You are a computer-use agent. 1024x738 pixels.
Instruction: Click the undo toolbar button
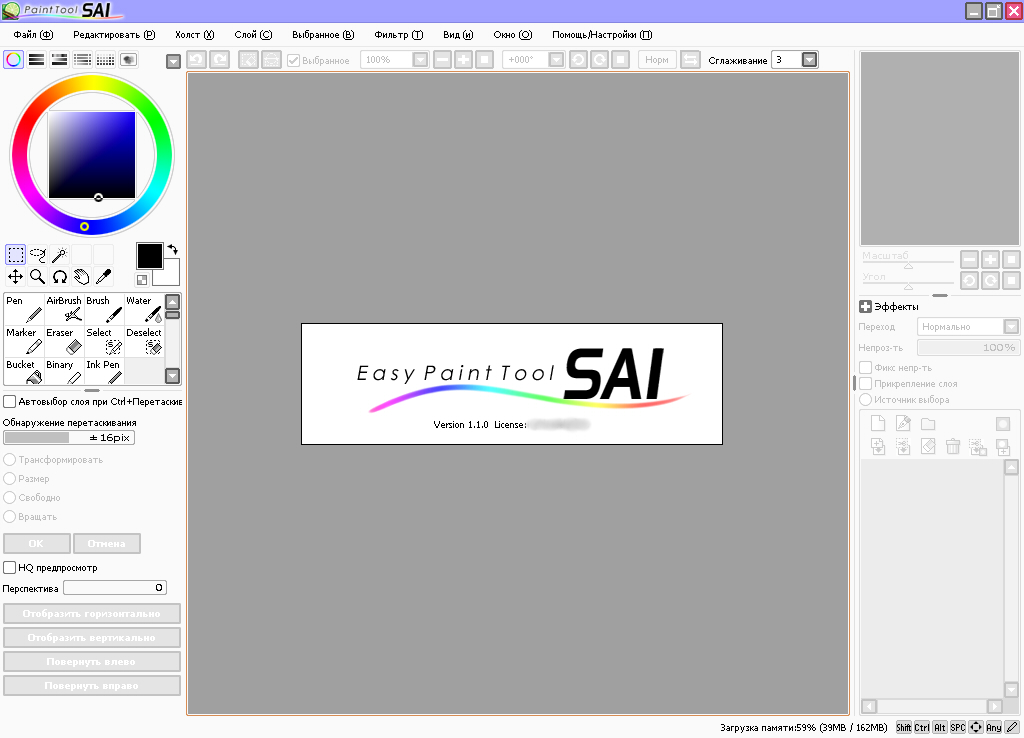(x=197, y=60)
